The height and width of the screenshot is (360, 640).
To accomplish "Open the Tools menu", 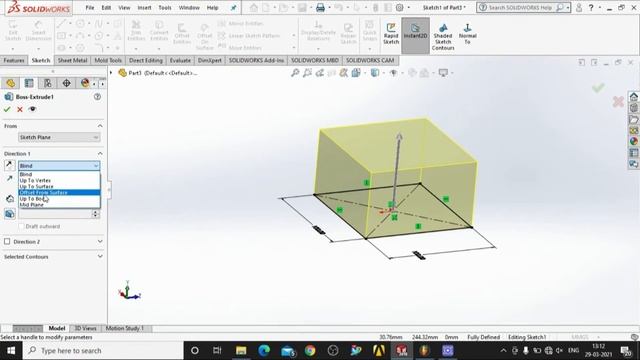I will pyautogui.click(x=165, y=7).
